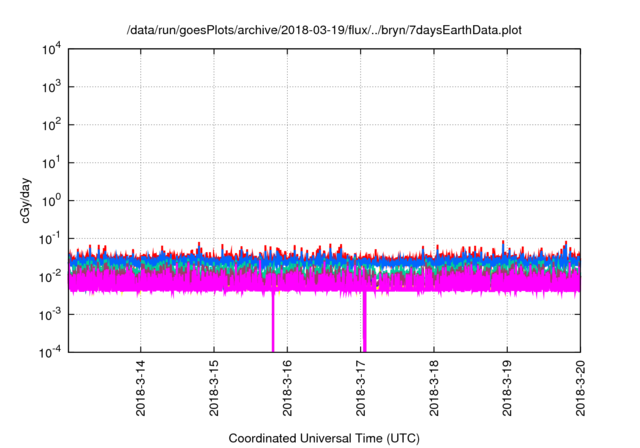Click the 10^-4 y-axis tick label
640x448 pixels.
51,352
